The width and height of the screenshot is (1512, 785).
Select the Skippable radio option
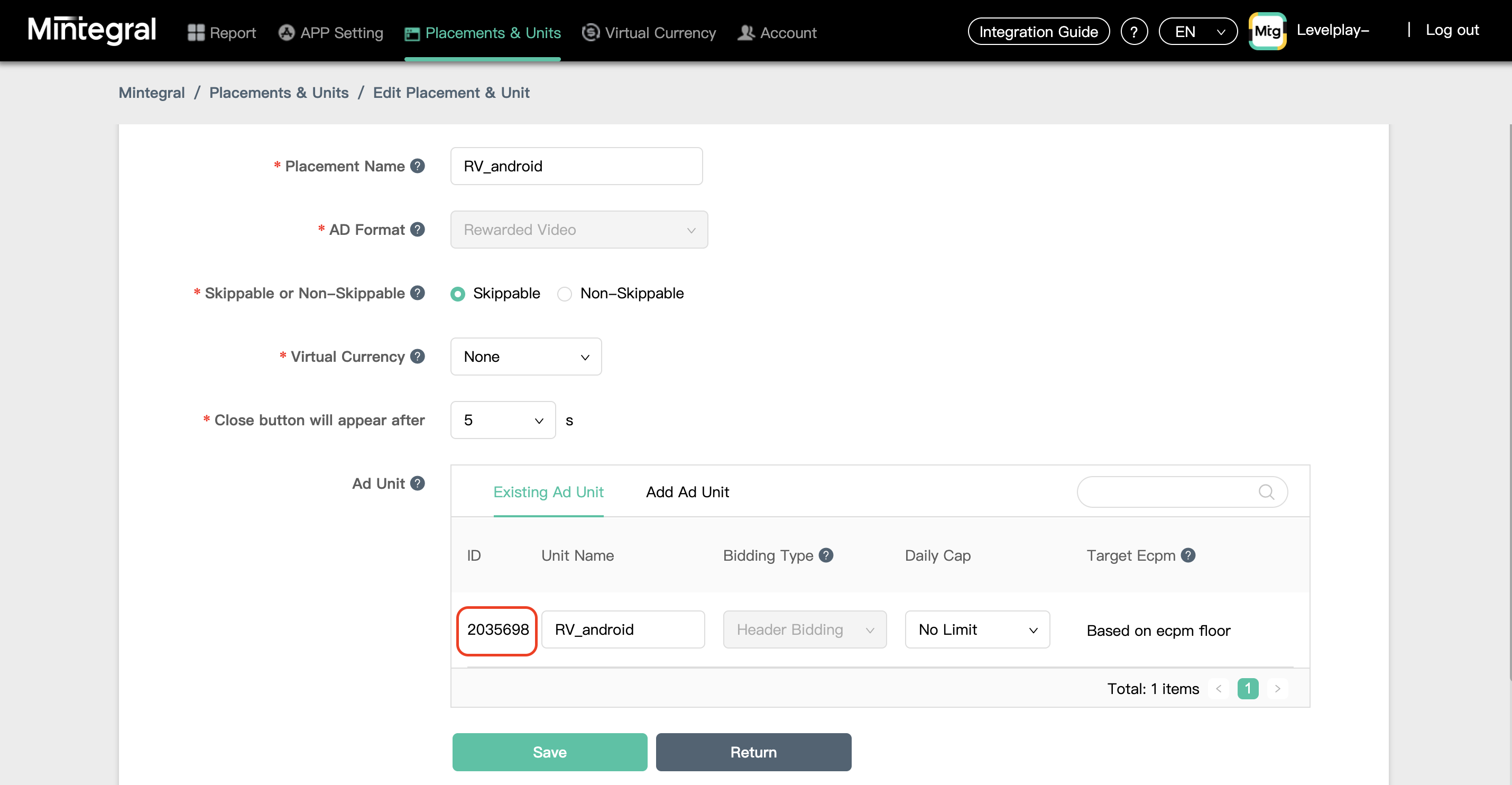(458, 294)
